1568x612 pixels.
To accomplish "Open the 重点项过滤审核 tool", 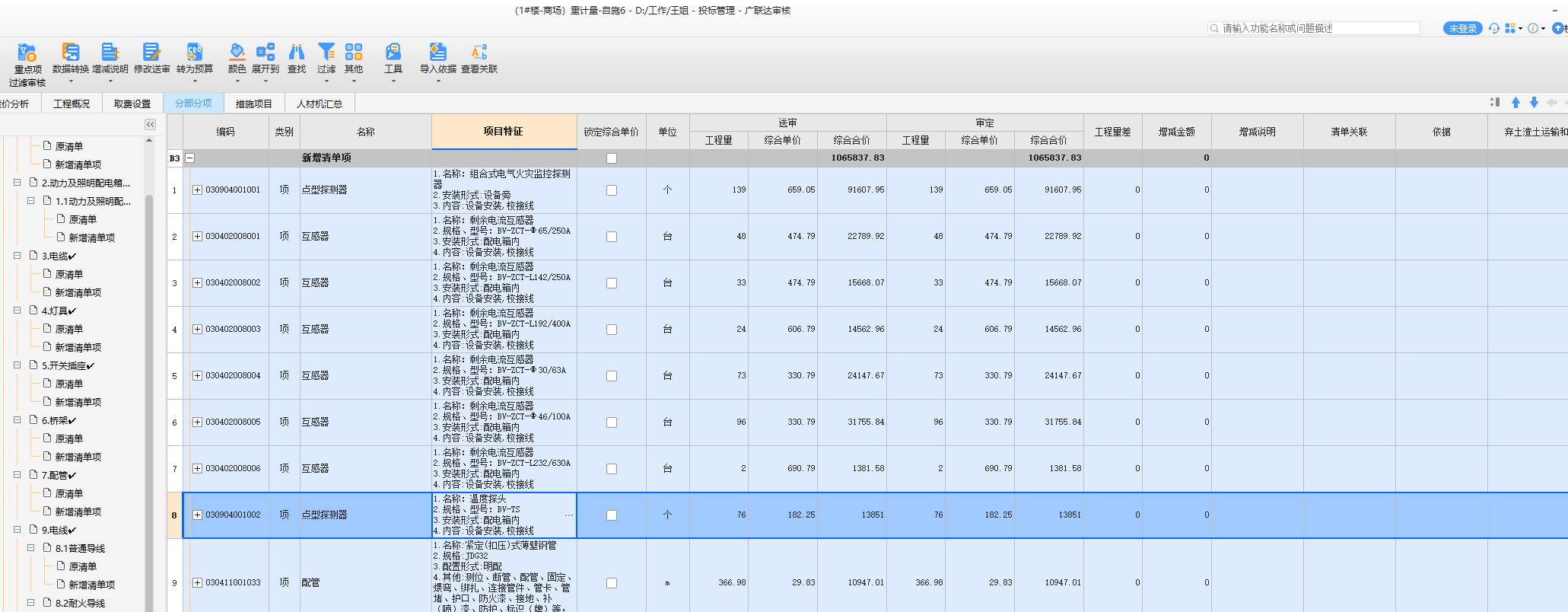I will (x=27, y=63).
